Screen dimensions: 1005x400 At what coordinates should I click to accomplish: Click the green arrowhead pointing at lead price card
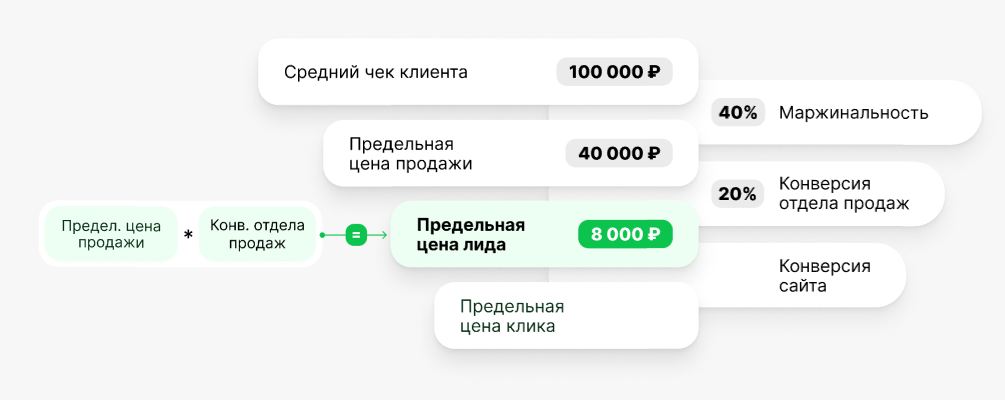(x=383, y=235)
